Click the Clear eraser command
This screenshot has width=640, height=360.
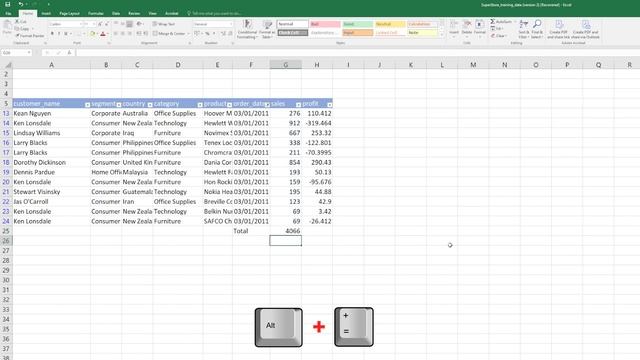coord(498,36)
